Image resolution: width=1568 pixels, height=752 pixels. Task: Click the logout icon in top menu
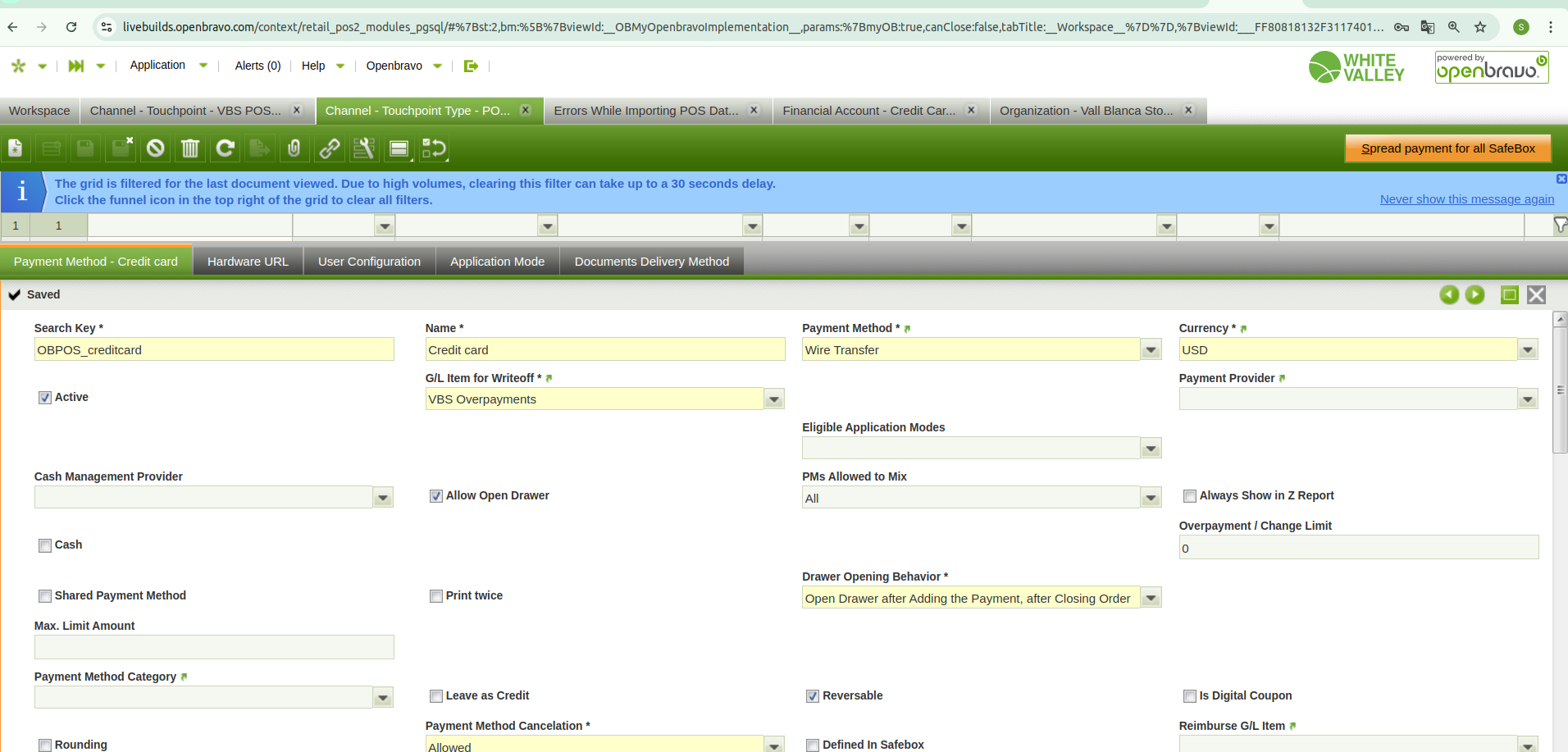click(471, 66)
